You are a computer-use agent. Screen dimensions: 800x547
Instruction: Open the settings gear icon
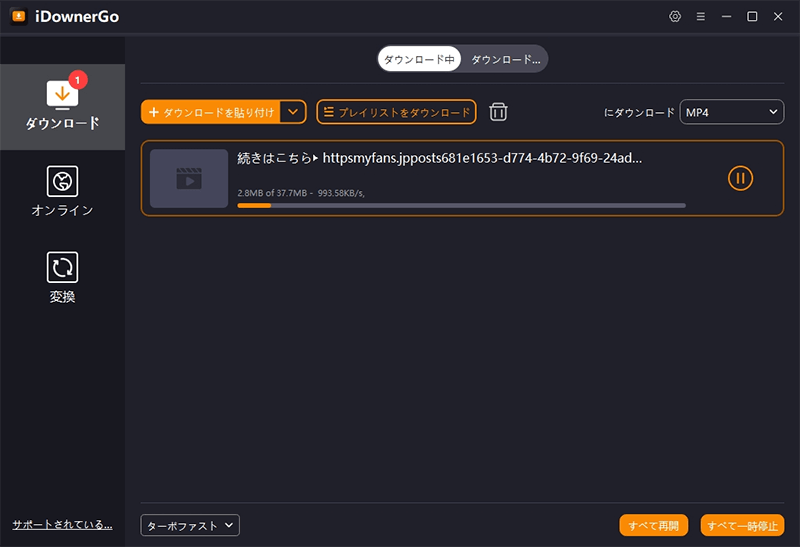[x=675, y=17]
